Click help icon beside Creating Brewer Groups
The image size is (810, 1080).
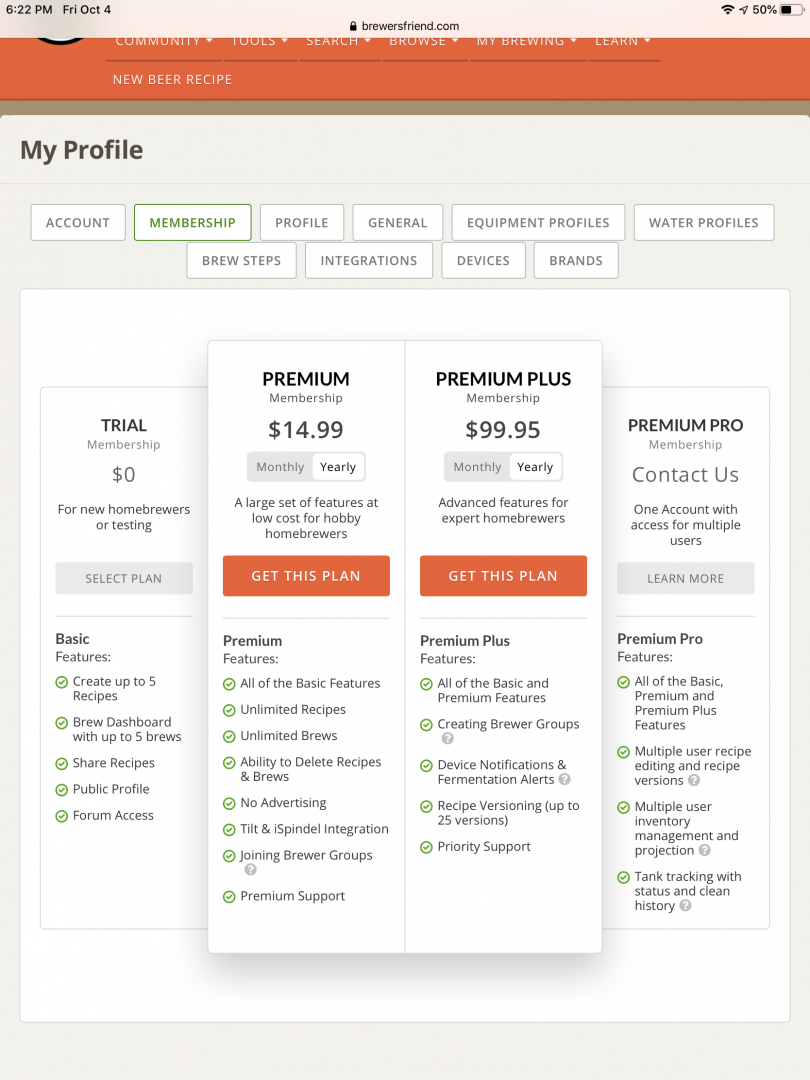click(x=448, y=738)
